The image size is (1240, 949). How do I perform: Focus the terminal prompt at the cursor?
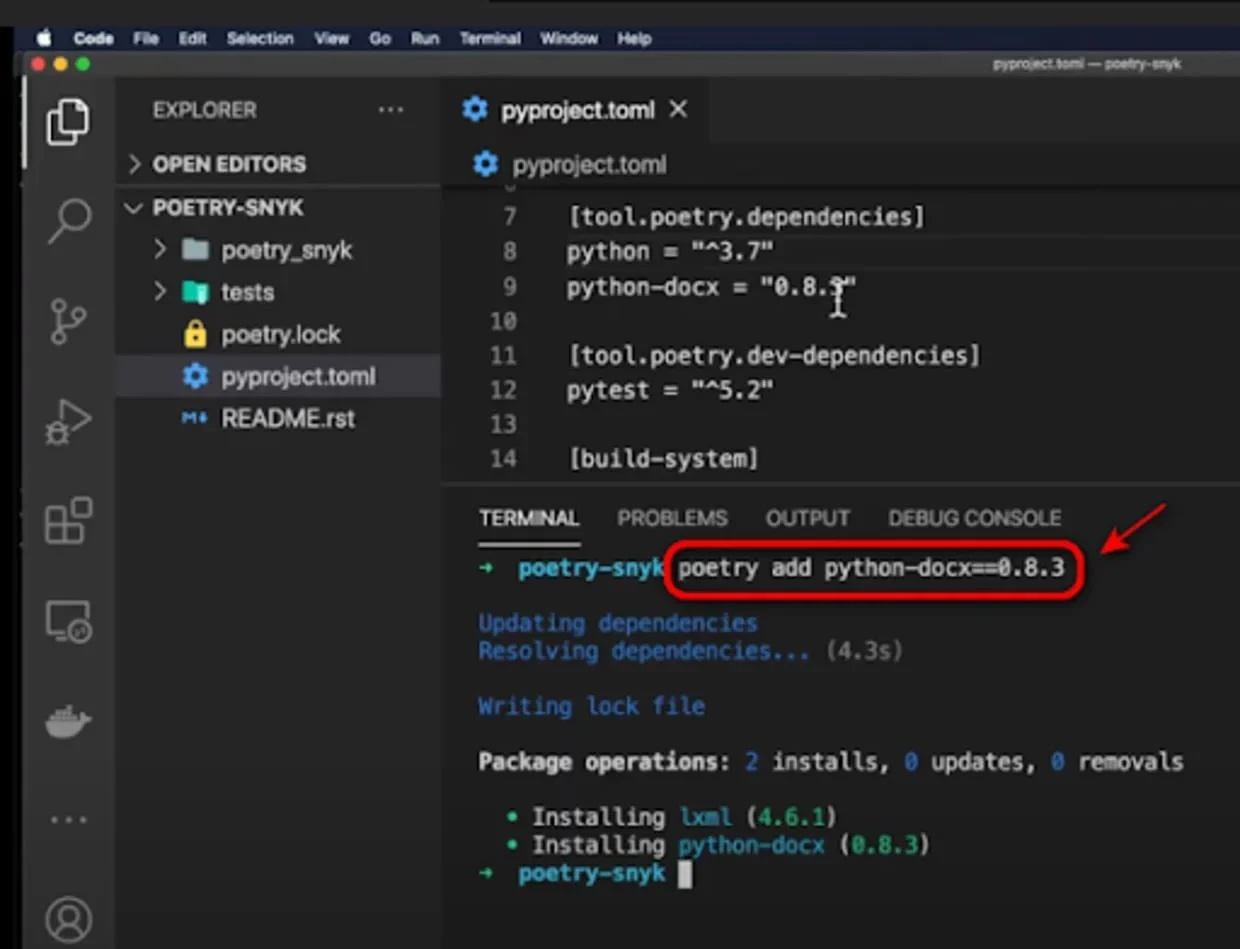point(685,873)
